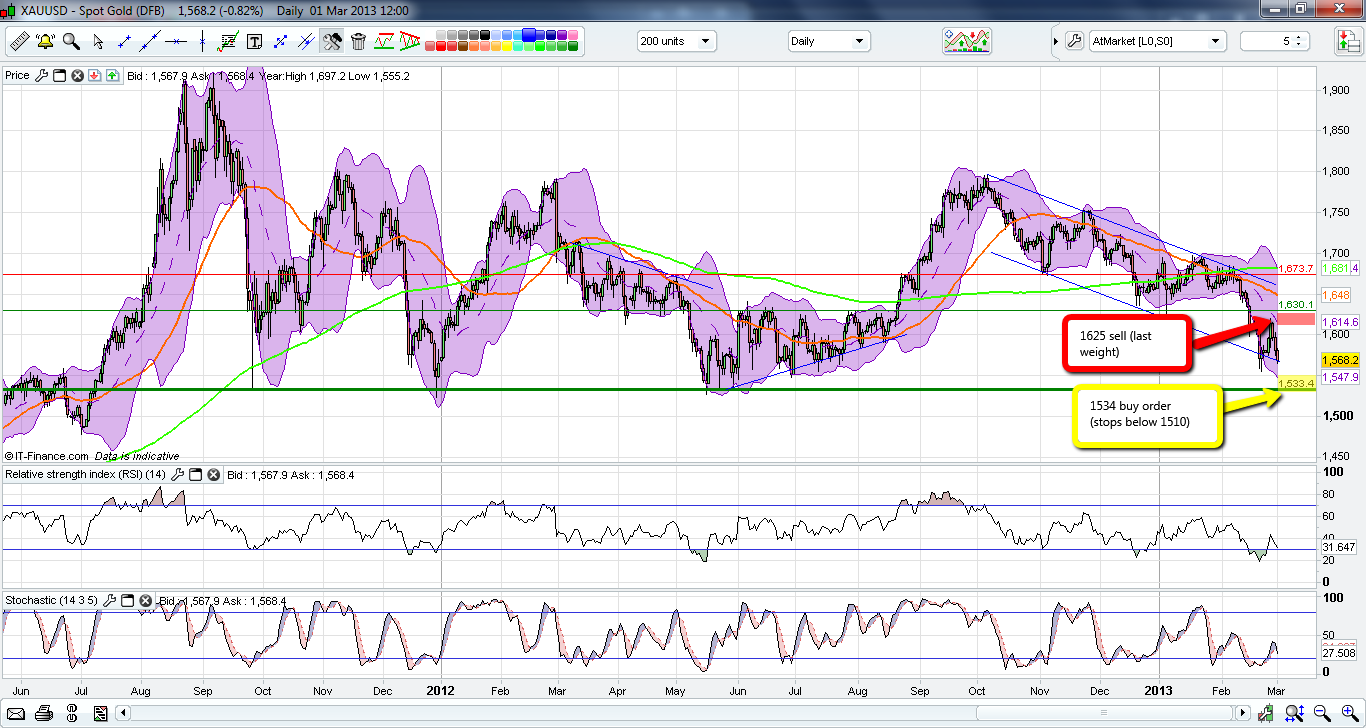Toggle the cursor pointer mode
Viewport: 1366px width, 728px height.
pos(98,41)
